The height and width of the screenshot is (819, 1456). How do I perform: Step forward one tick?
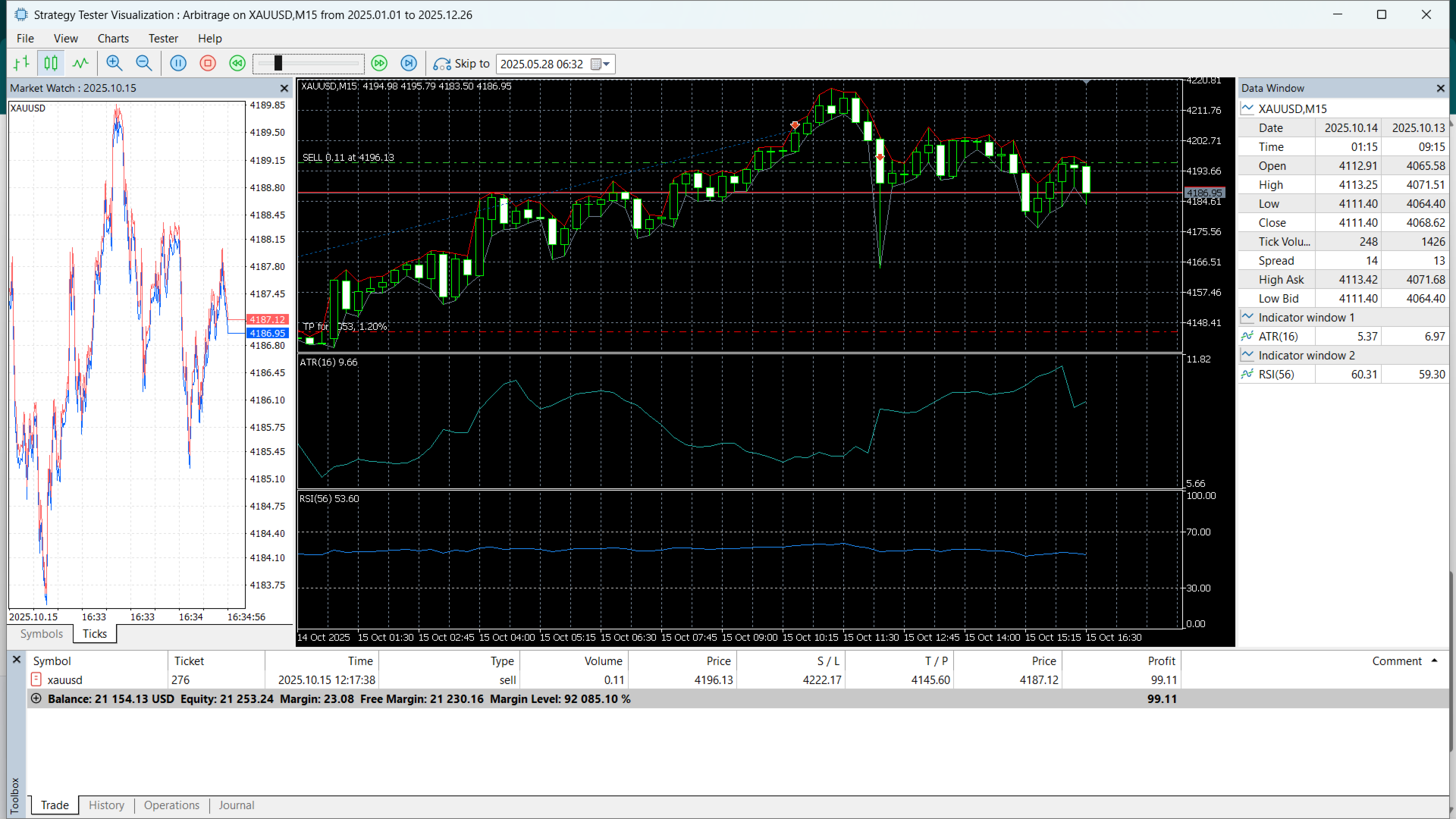pyautogui.click(x=409, y=64)
